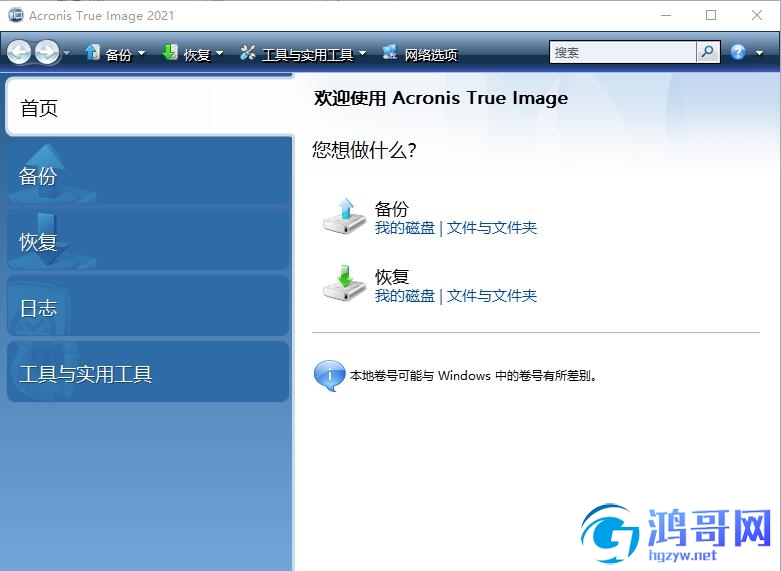The height and width of the screenshot is (571, 781).
Task: Select the 恢复 sidebar tab
Action: point(148,240)
